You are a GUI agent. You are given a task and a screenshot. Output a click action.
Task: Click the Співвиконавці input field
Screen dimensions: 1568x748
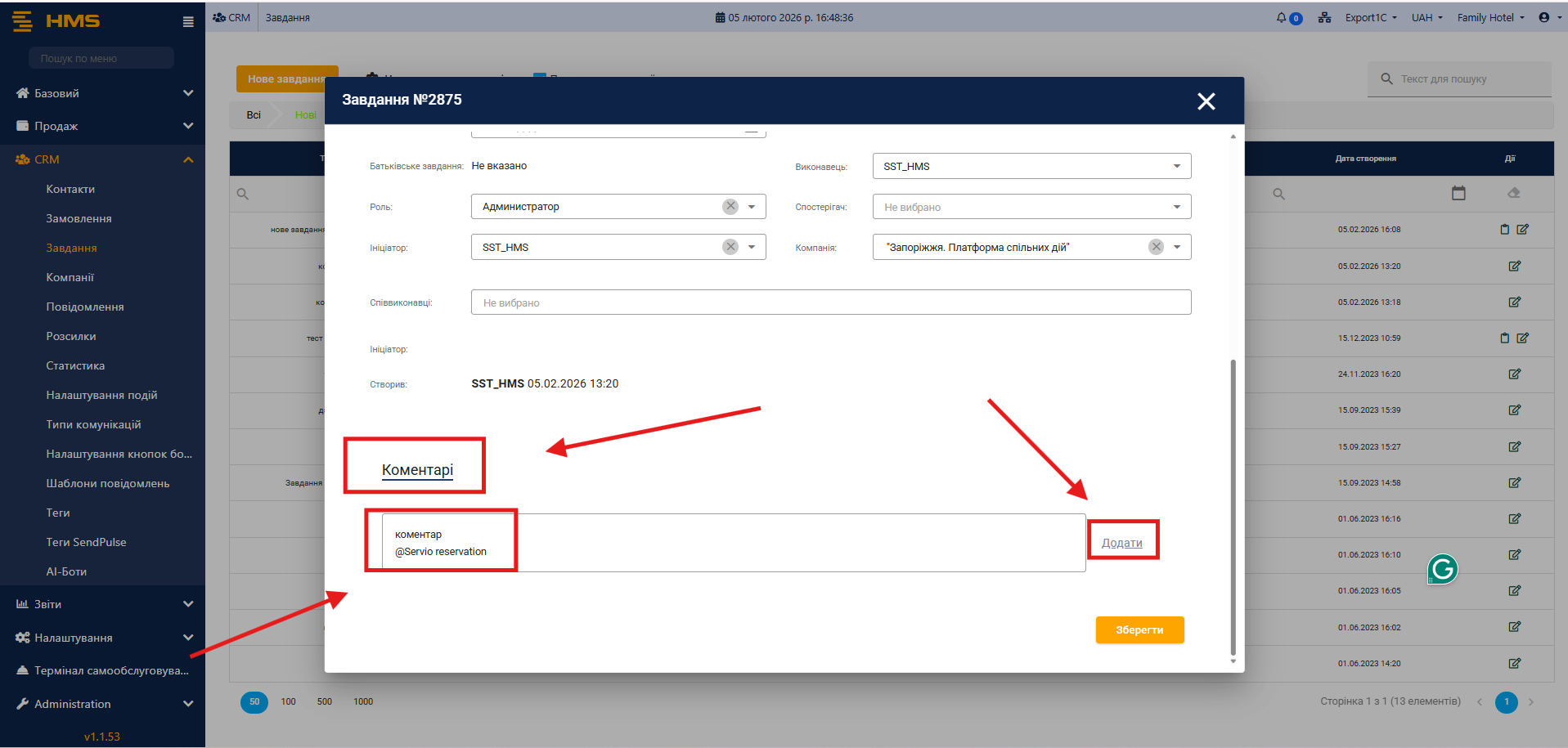pos(830,302)
